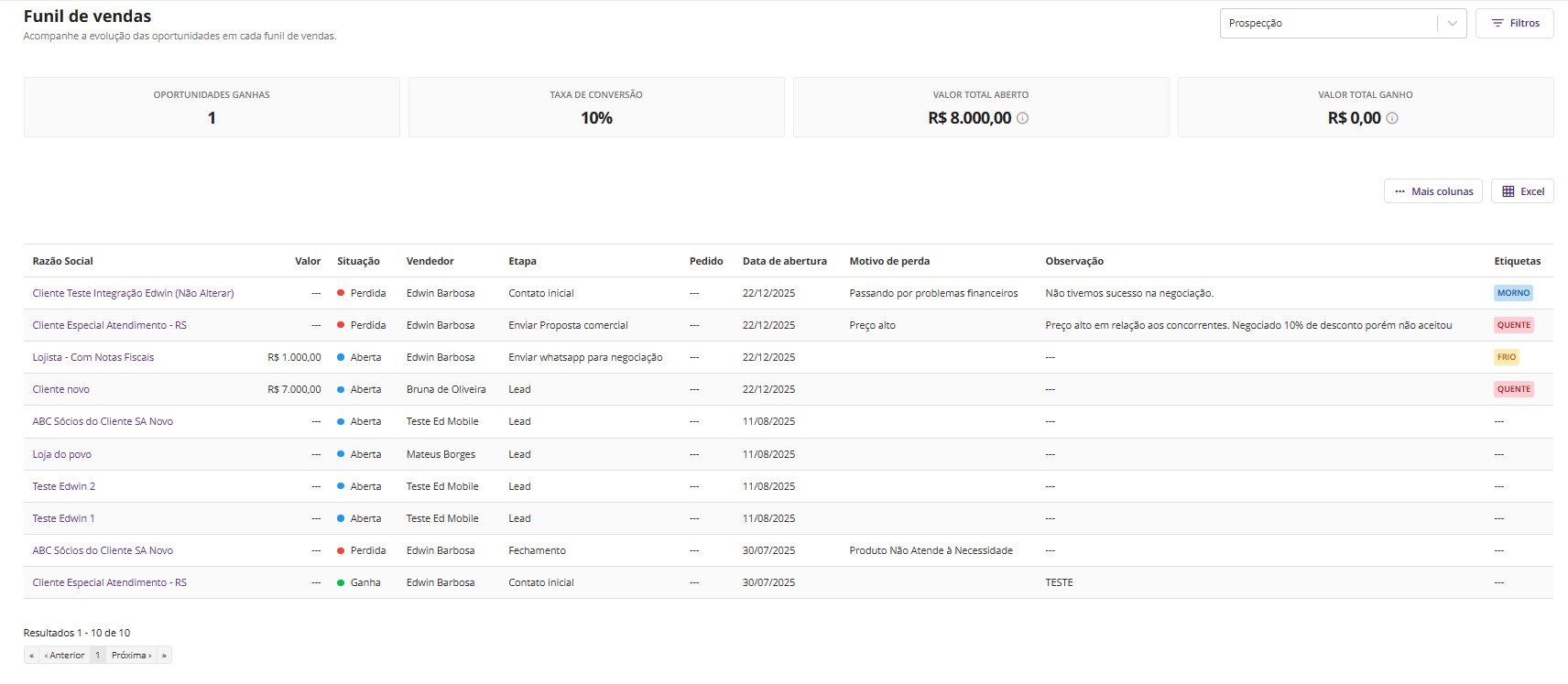
Task: Click info icon beside Valor Total Aberto
Action: pos(1023,118)
